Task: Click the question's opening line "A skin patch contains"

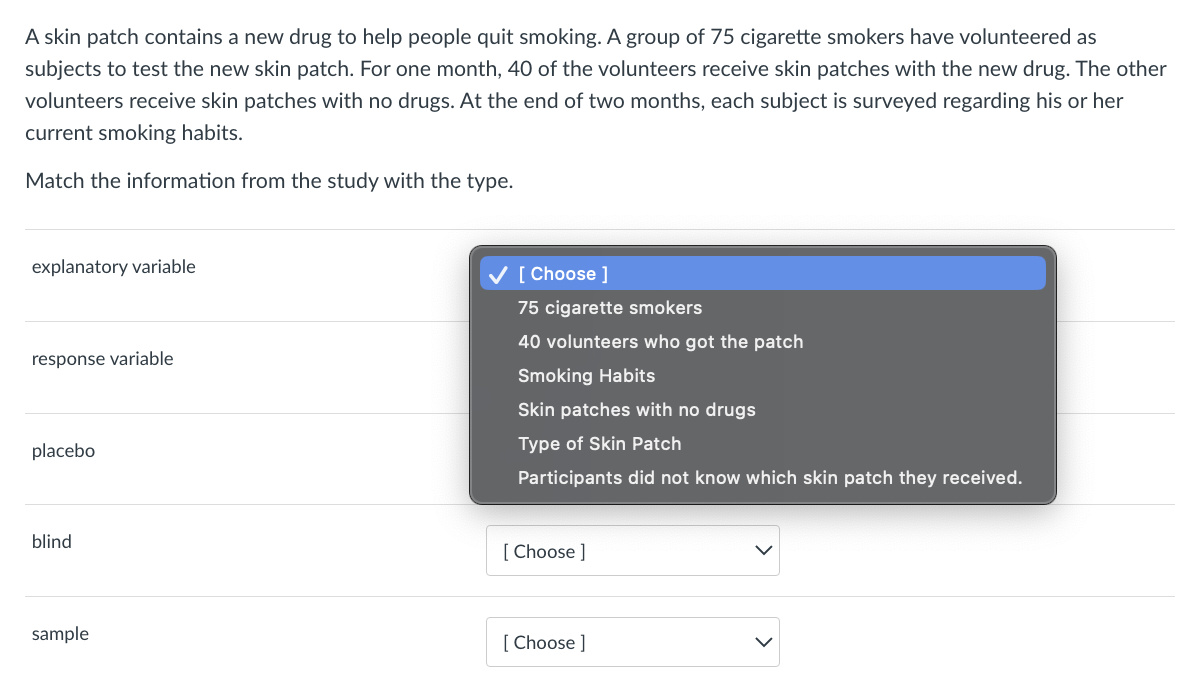Action: 560,37
